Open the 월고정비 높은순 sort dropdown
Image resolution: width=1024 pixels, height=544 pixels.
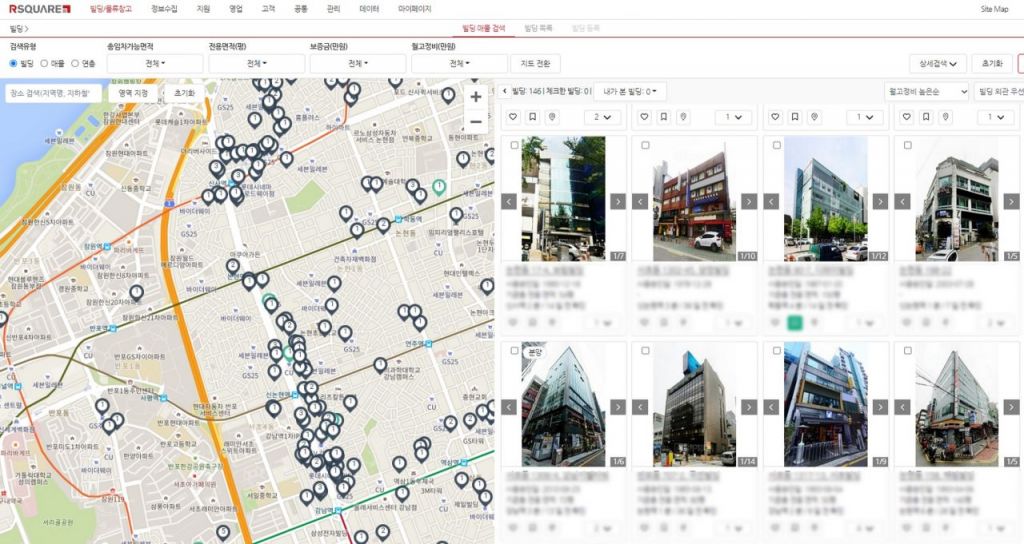point(928,92)
